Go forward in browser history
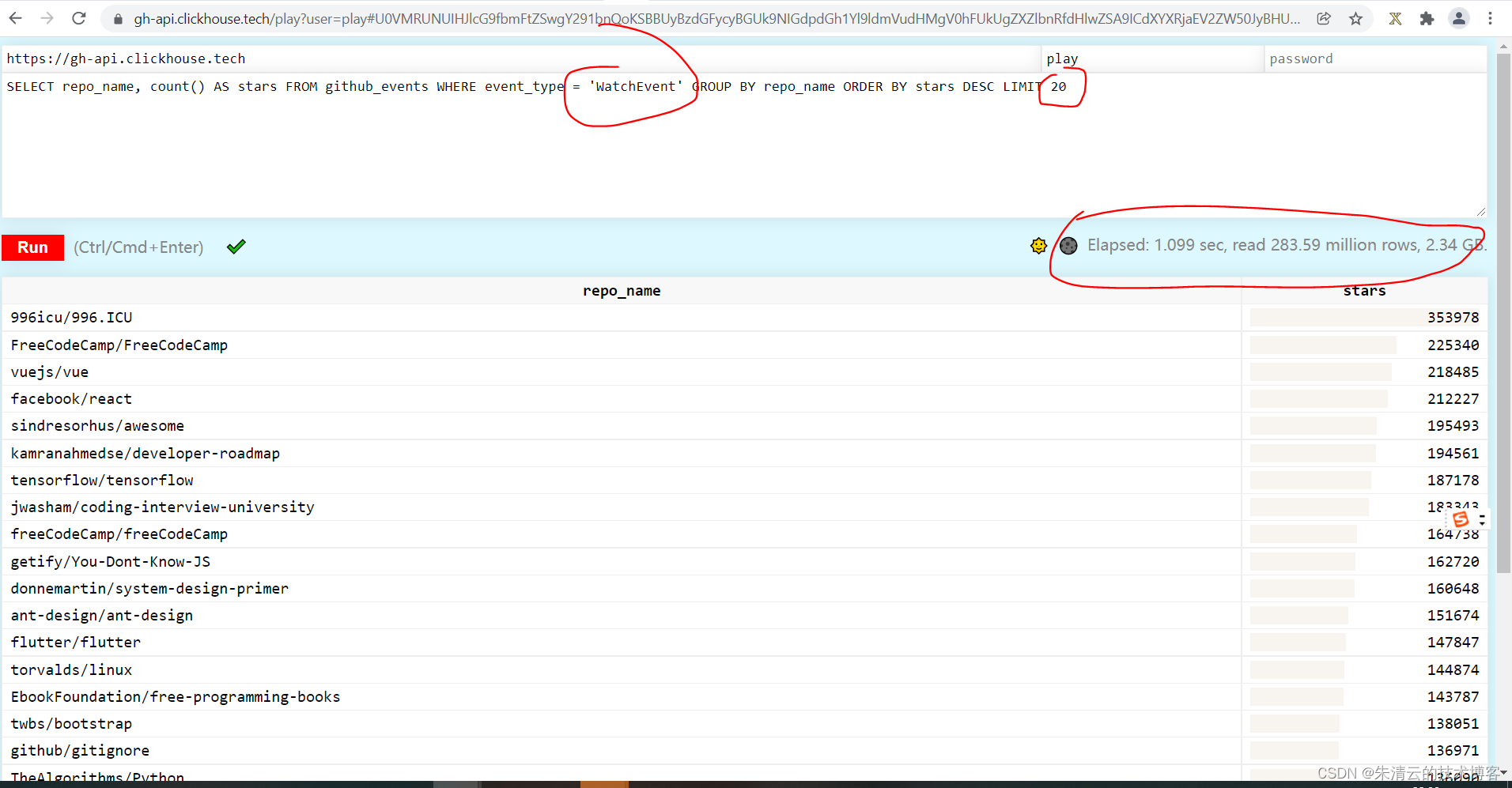 (x=47, y=18)
